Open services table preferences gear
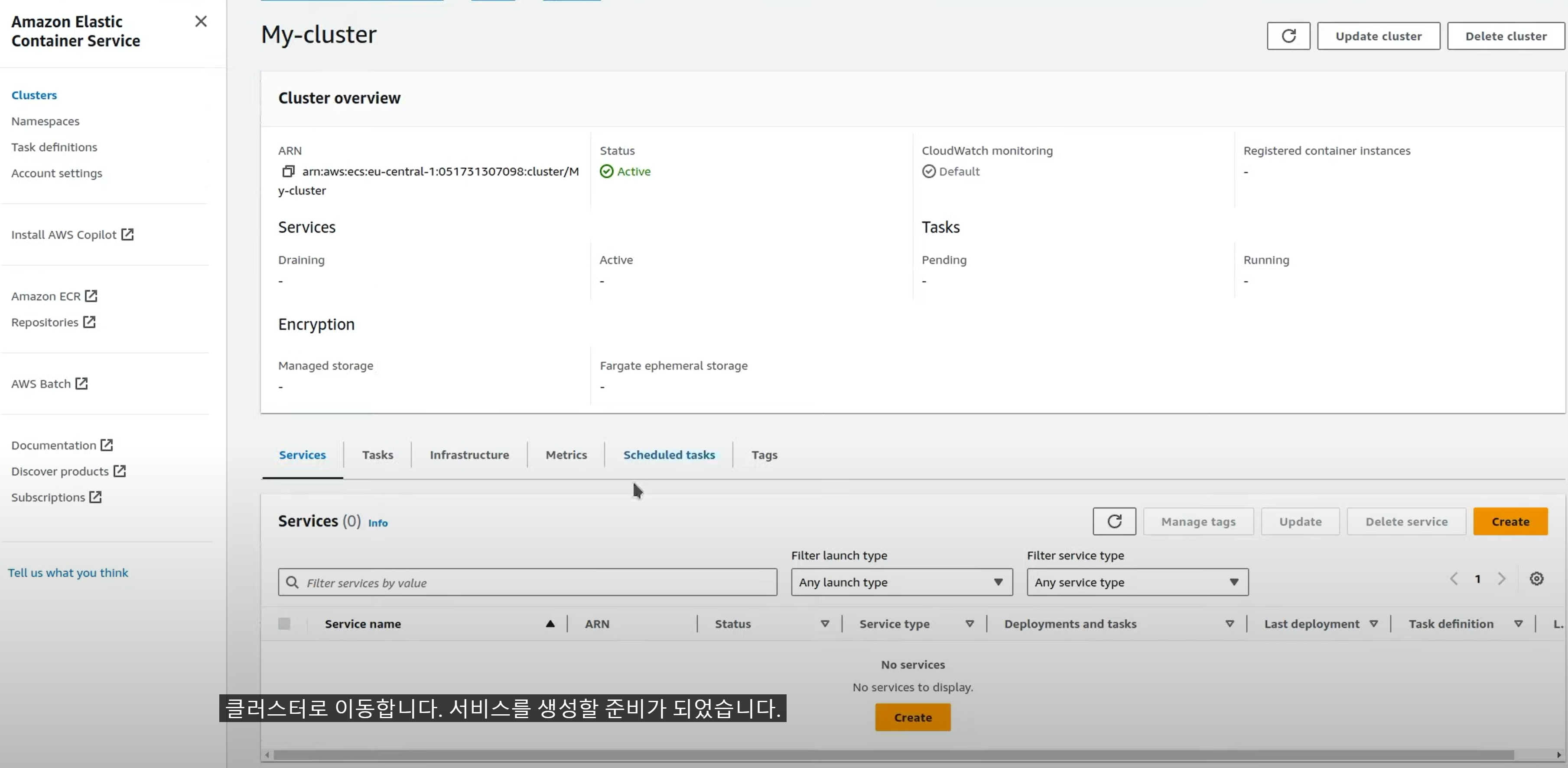 pos(1536,579)
